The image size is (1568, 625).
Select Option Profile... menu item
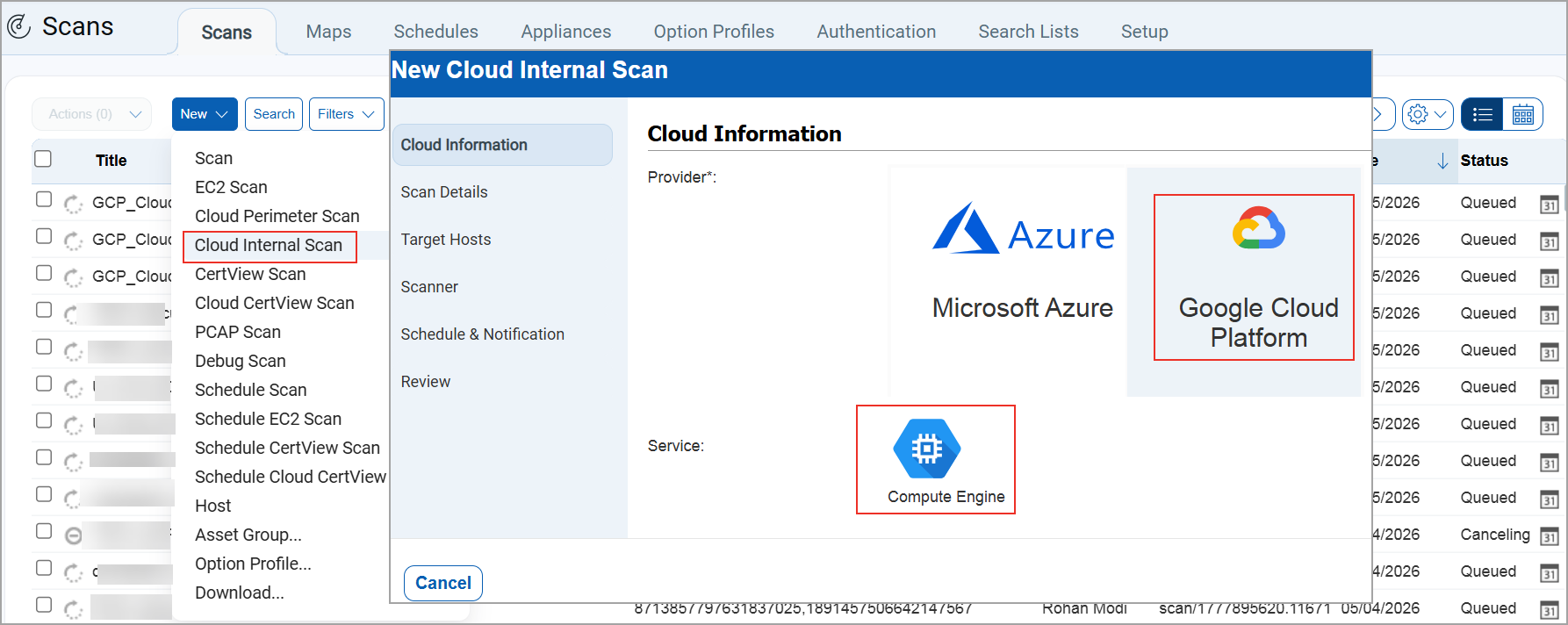(x=253, y=564)
